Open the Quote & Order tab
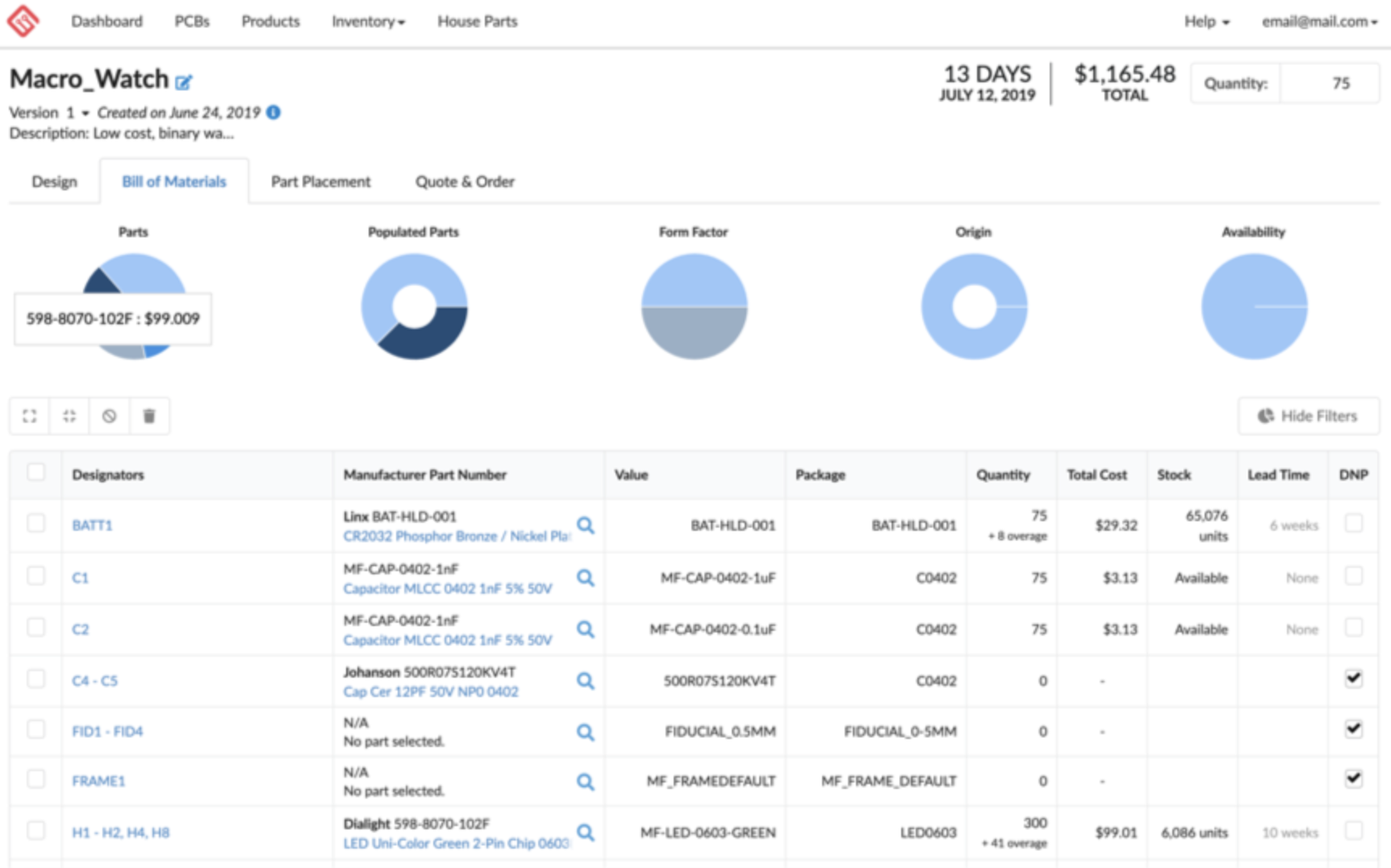 click(x=465, y=182)
